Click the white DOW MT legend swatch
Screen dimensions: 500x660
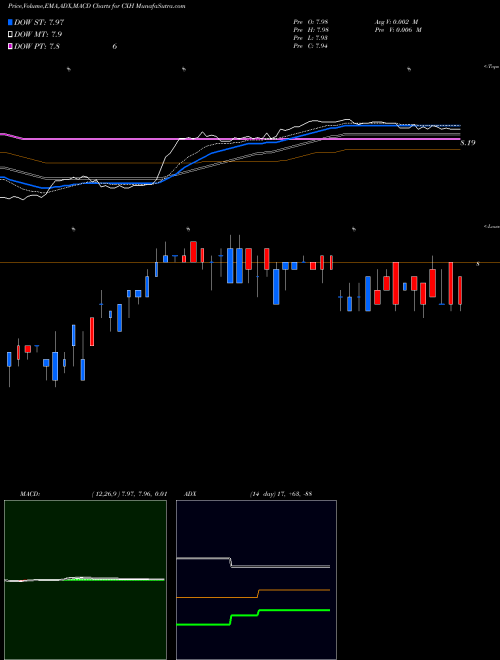click(11, 34)
